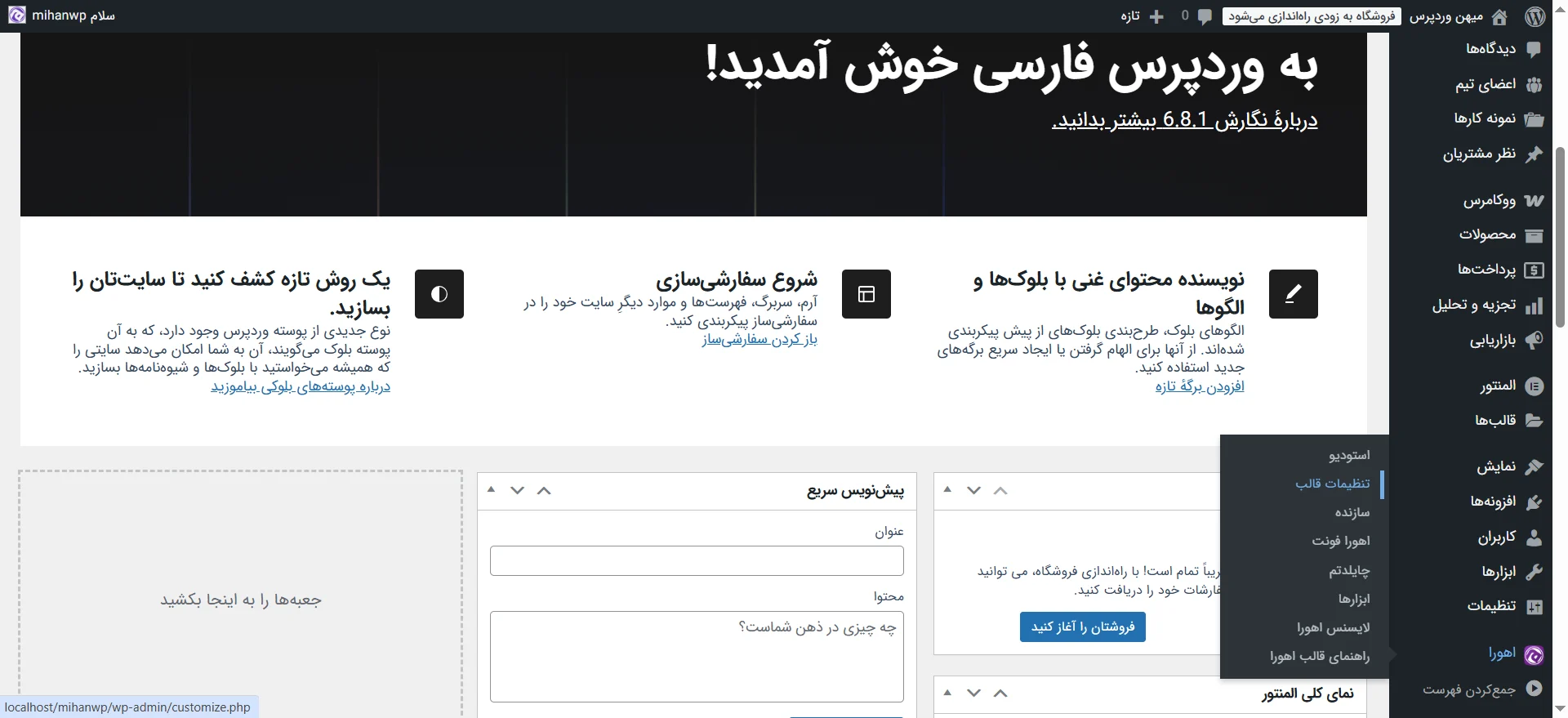The height and width of the screenshot is (718, 1568).
Task: Click the تجزیه و تحلیل chart icon
Action: point(1534,305)
